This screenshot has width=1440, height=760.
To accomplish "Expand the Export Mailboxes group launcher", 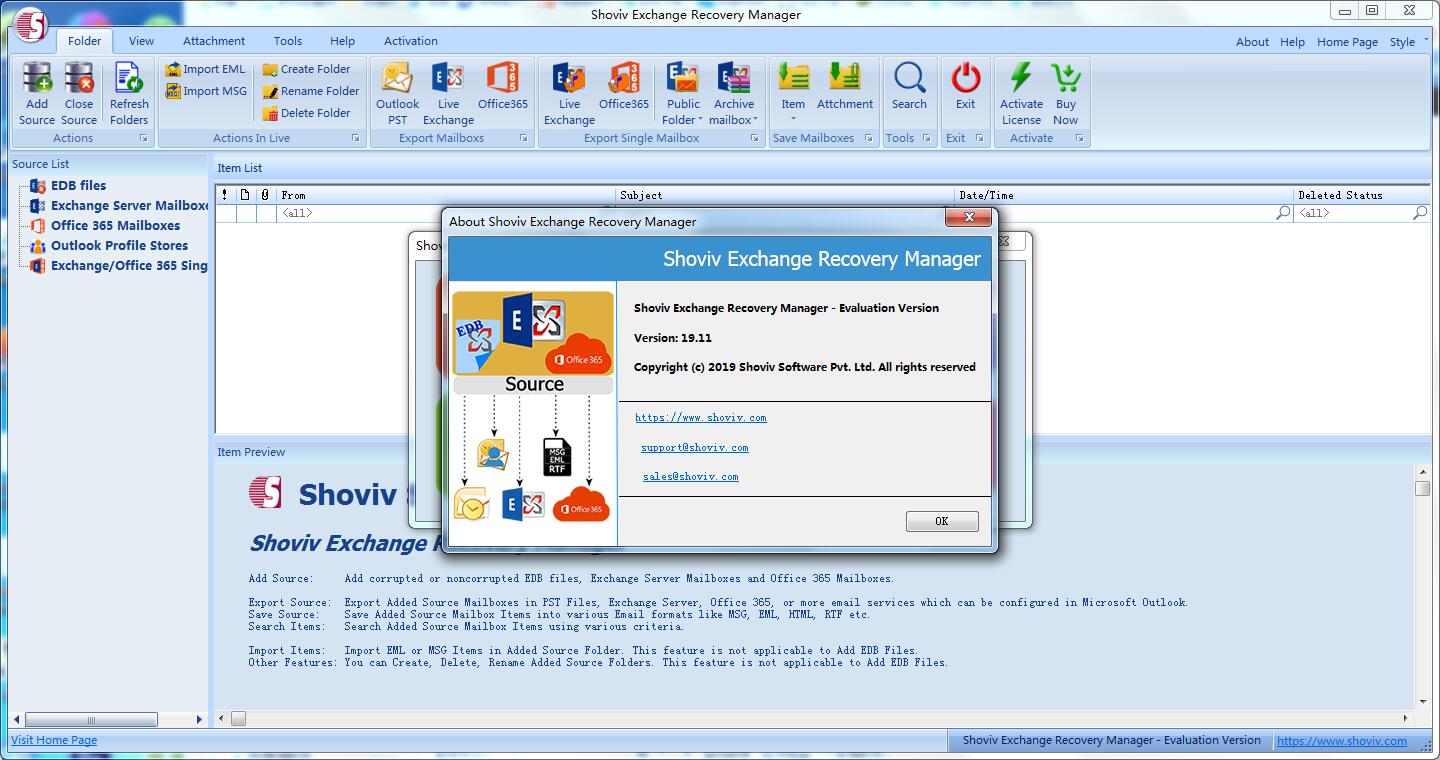I will (524, 138).
